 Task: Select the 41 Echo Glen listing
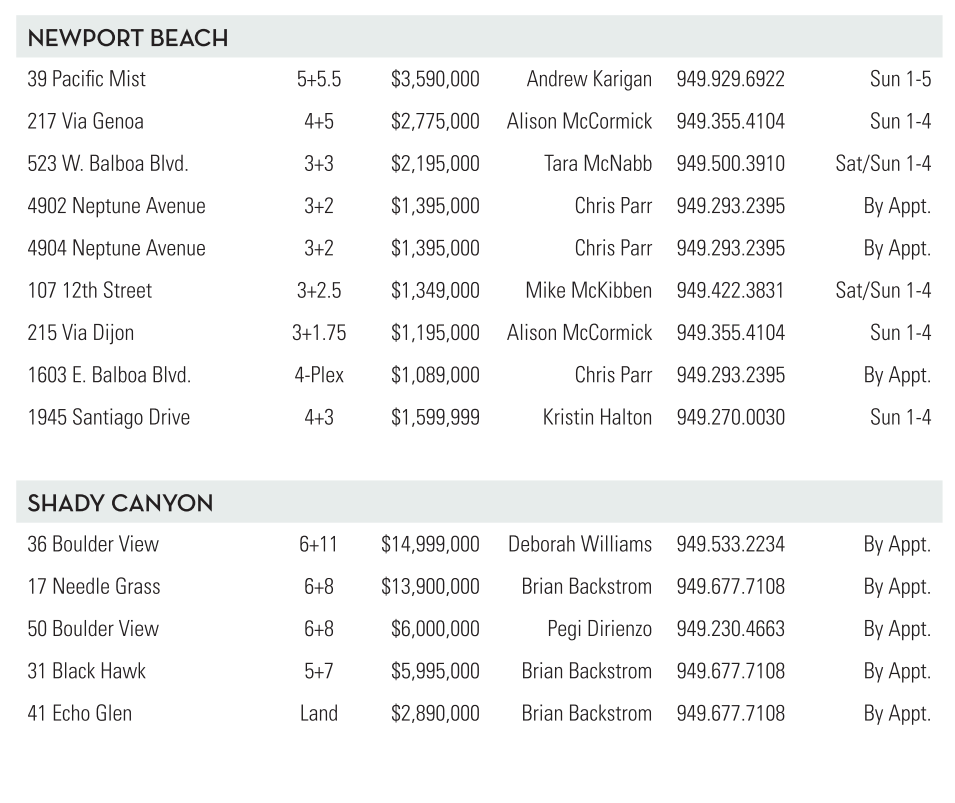click(79, 714)
